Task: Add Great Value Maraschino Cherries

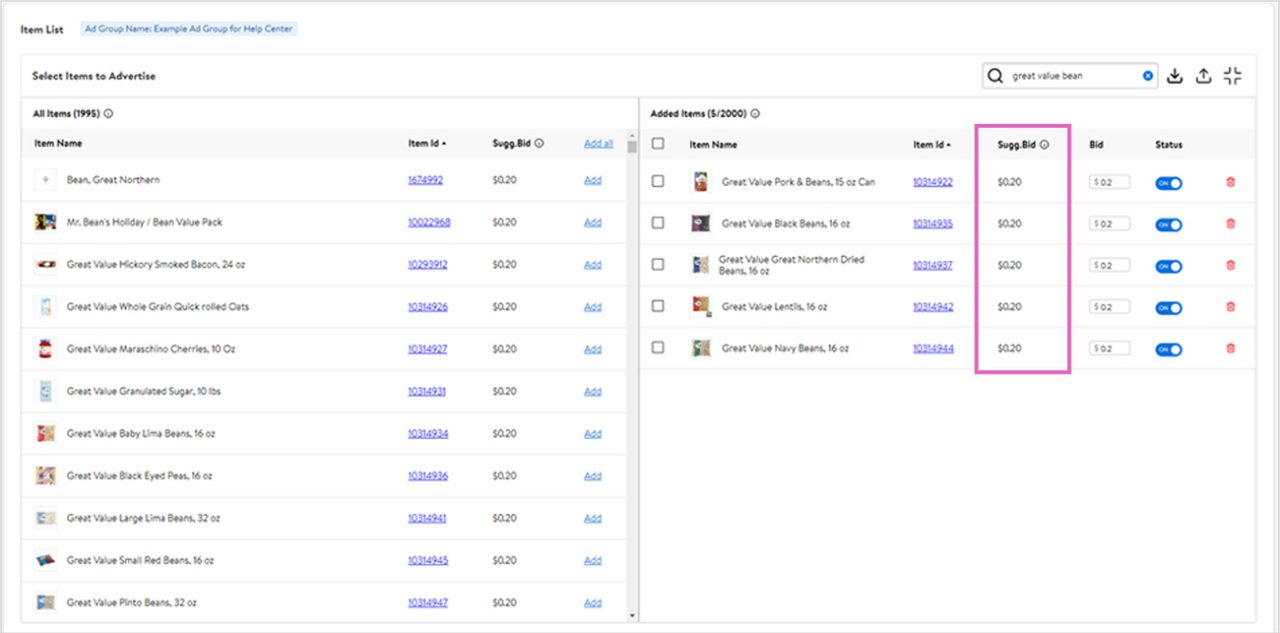Action: [593, 349]
